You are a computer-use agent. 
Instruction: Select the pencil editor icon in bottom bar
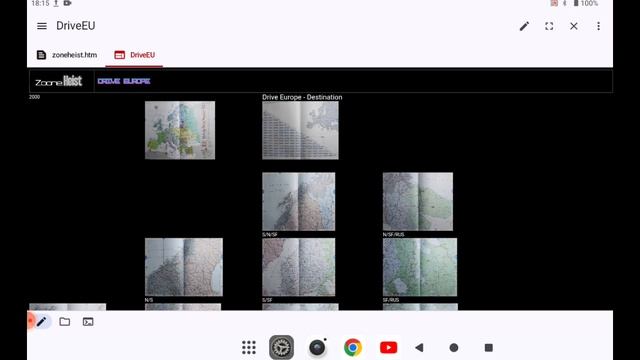42,322
